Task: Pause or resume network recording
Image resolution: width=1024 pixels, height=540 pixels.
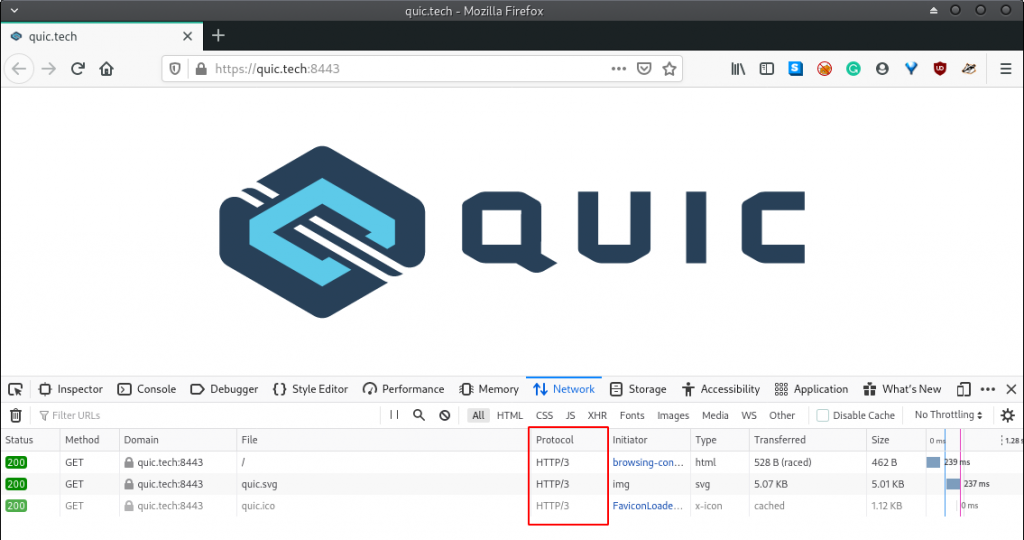Action: tap(394, 415)
